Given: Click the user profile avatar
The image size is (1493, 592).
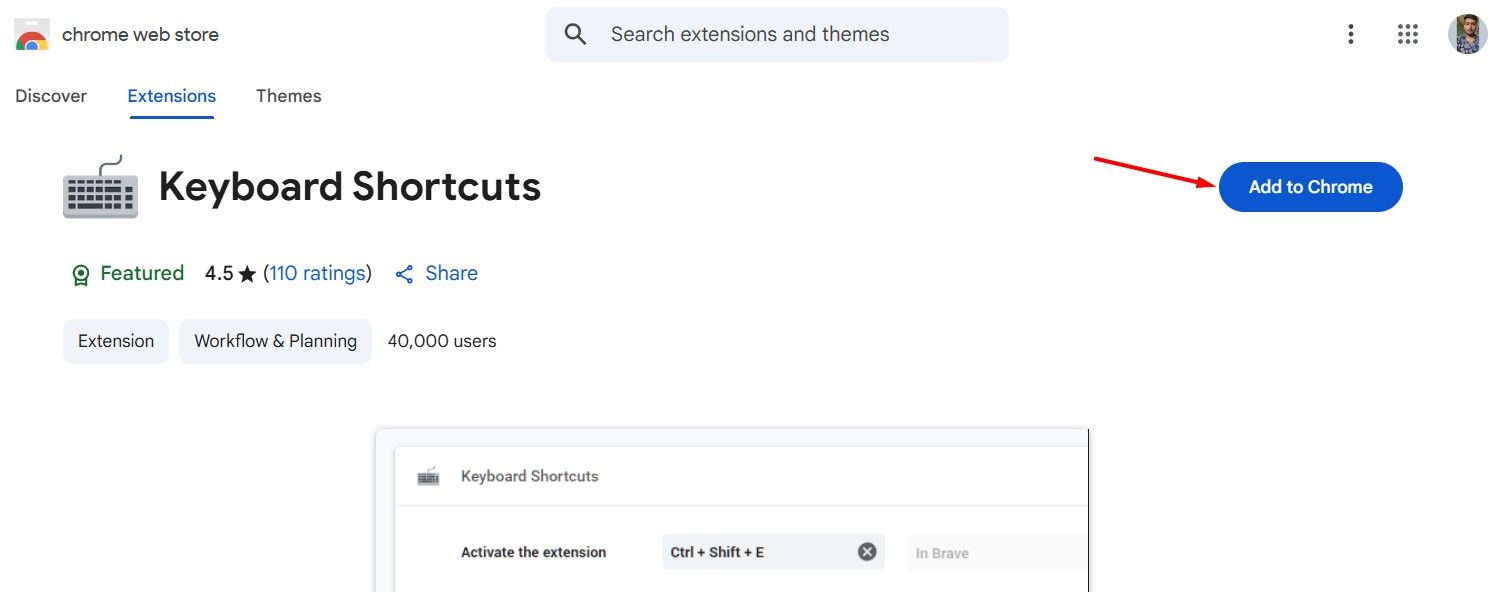Looking at the screenshot, I should pyautogui.click(x=1467, y=35).
